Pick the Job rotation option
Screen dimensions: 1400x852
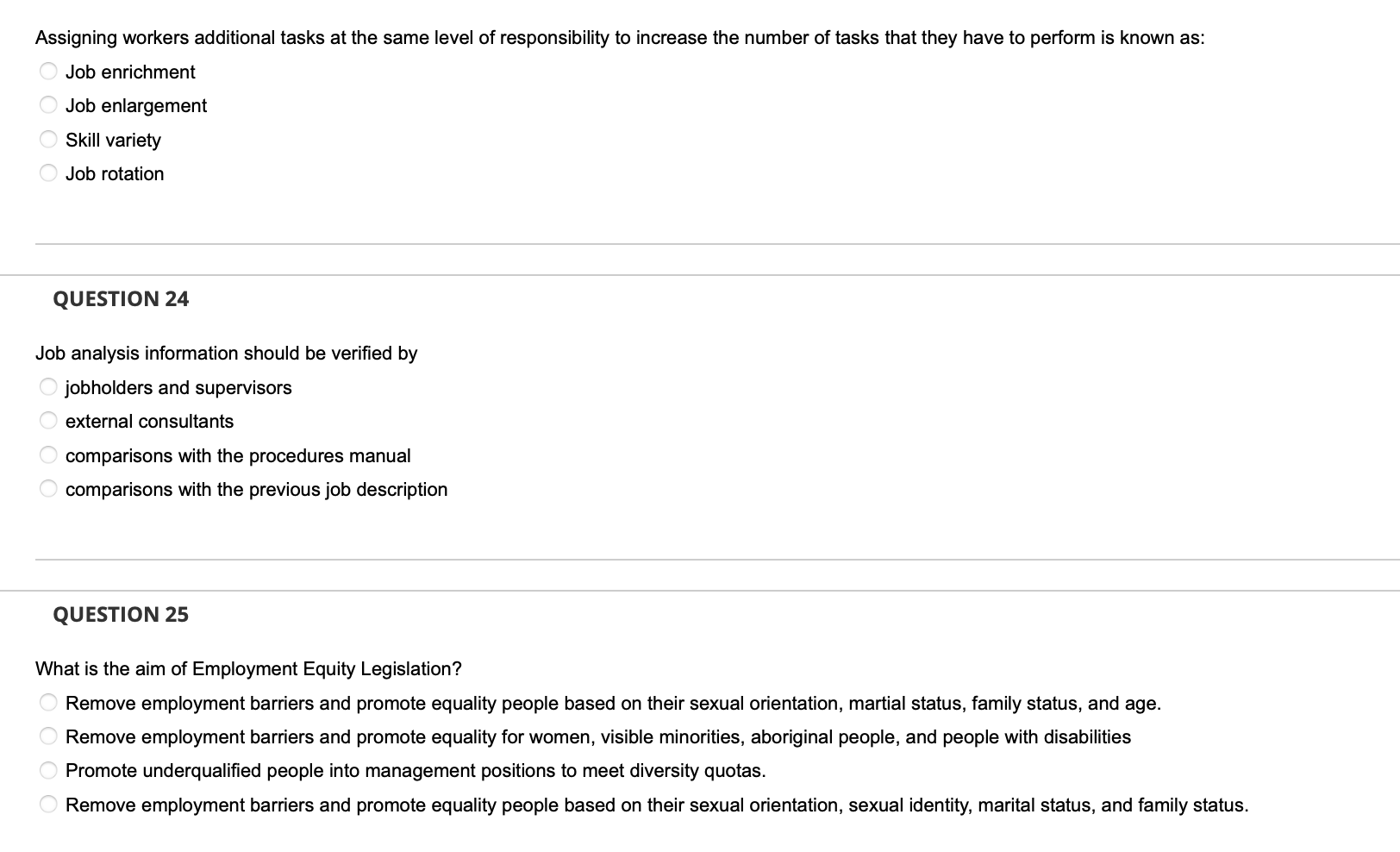(x=48, y=172)
